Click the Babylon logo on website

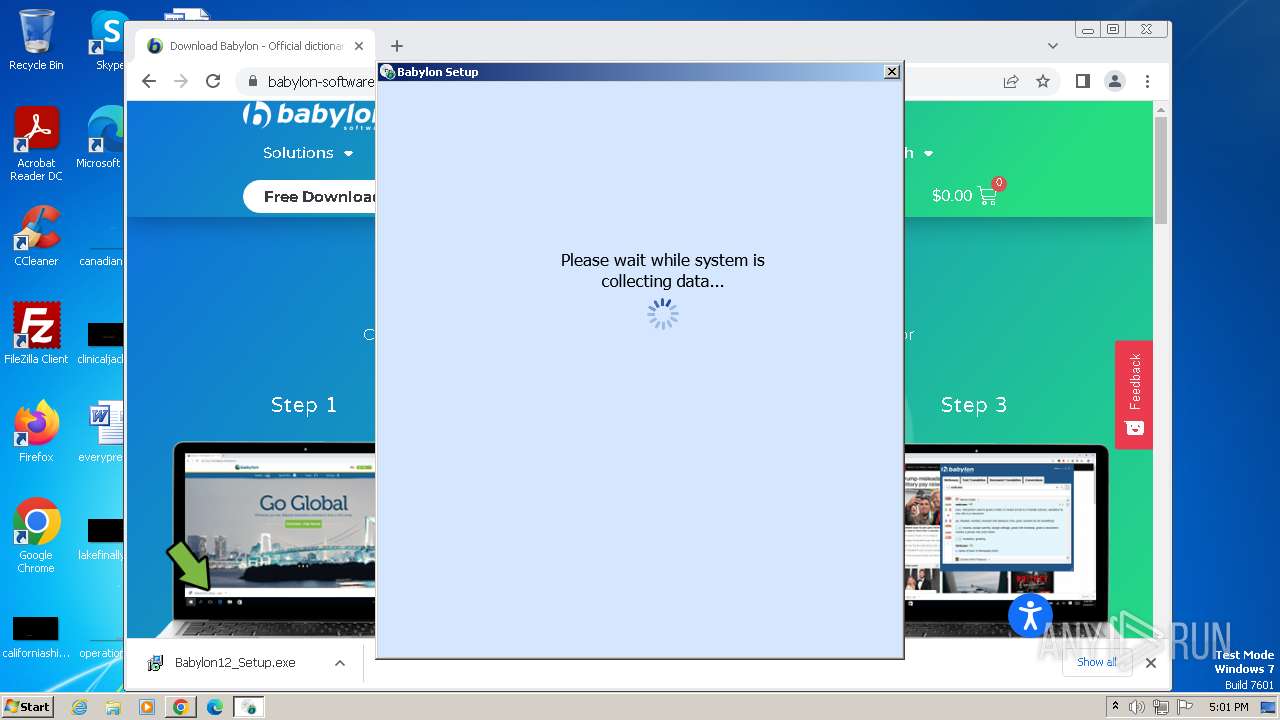click(309, 116)
